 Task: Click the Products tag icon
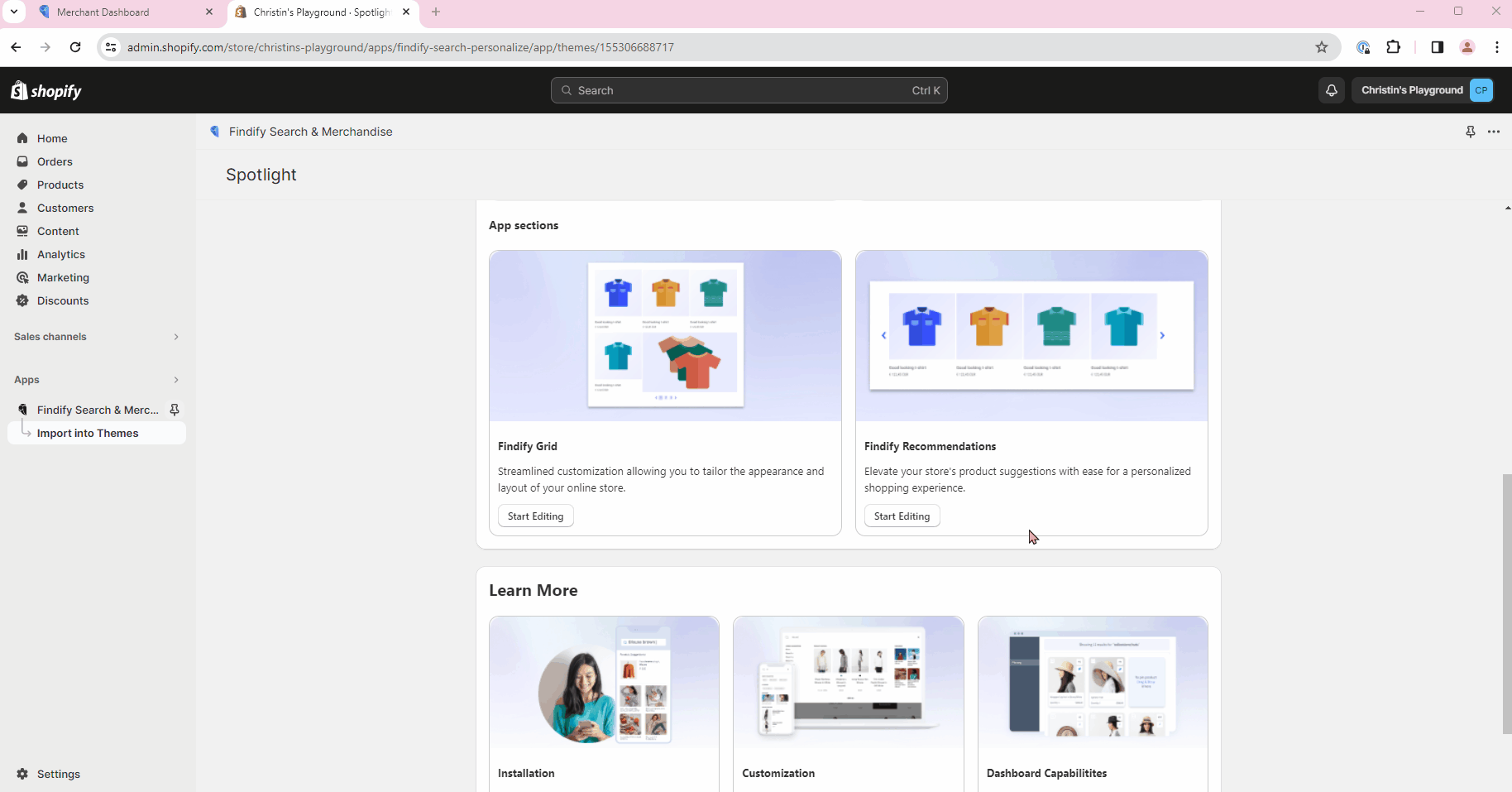click(22, 185)
